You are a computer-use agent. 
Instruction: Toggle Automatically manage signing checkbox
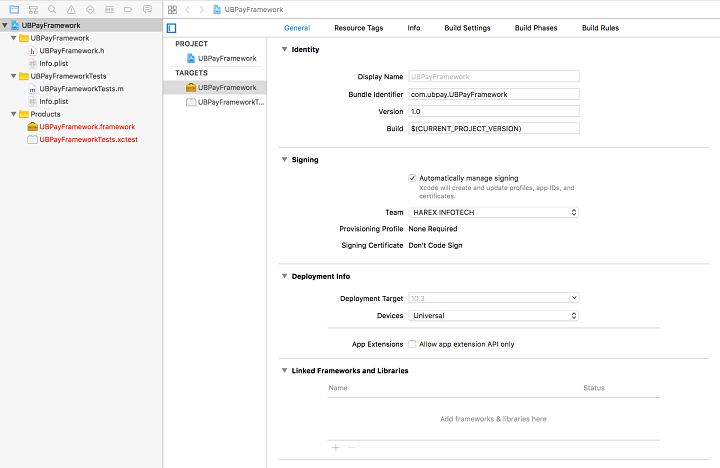click(412, 178)
